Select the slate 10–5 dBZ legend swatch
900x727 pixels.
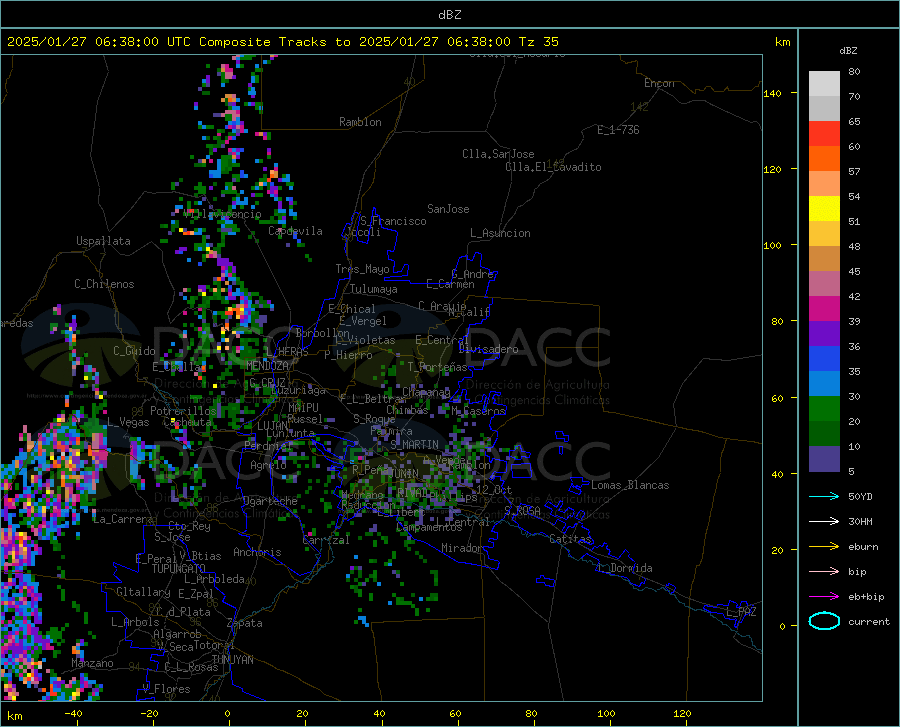point(824,459)
